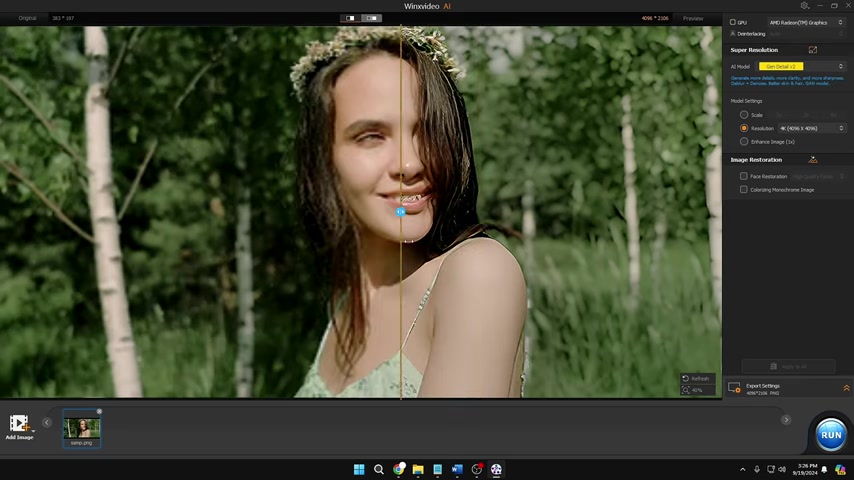Screen dimensions: 854x480
Task: Open Google Chrome from the taskbar
Action: [398, 469]
